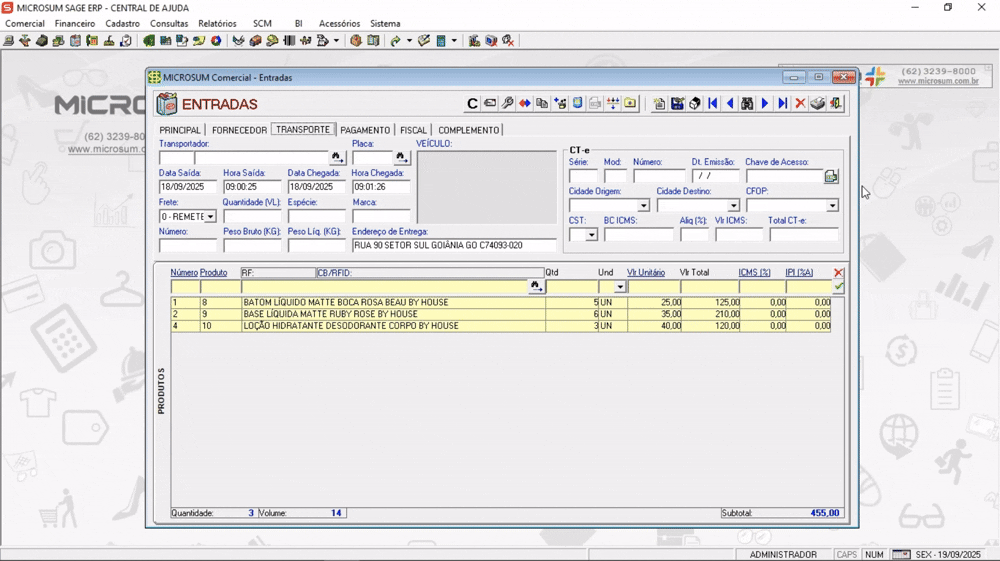This screenshot has width=1000, height=561.
Task: Open the wrench settings tool in Entradas
Action: tap(508, 103)
